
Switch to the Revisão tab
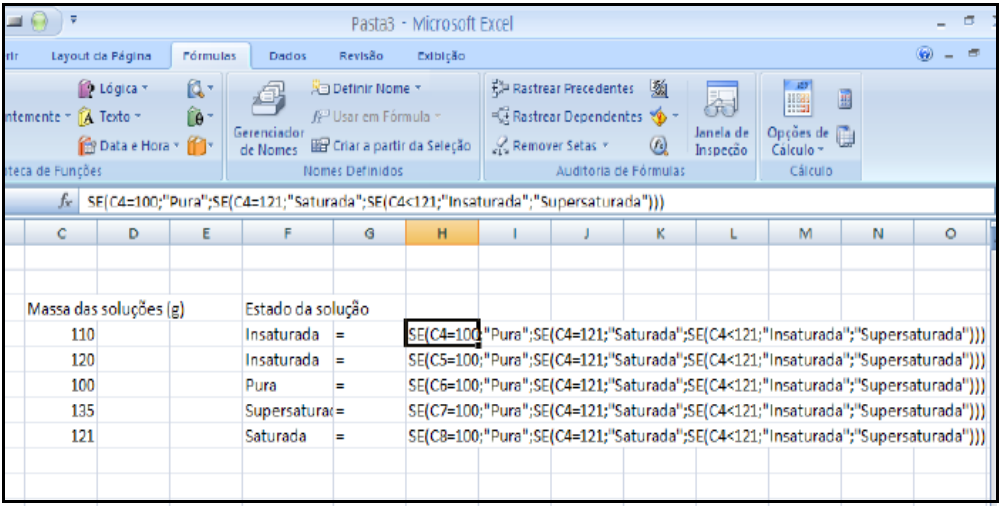[360, 56]
